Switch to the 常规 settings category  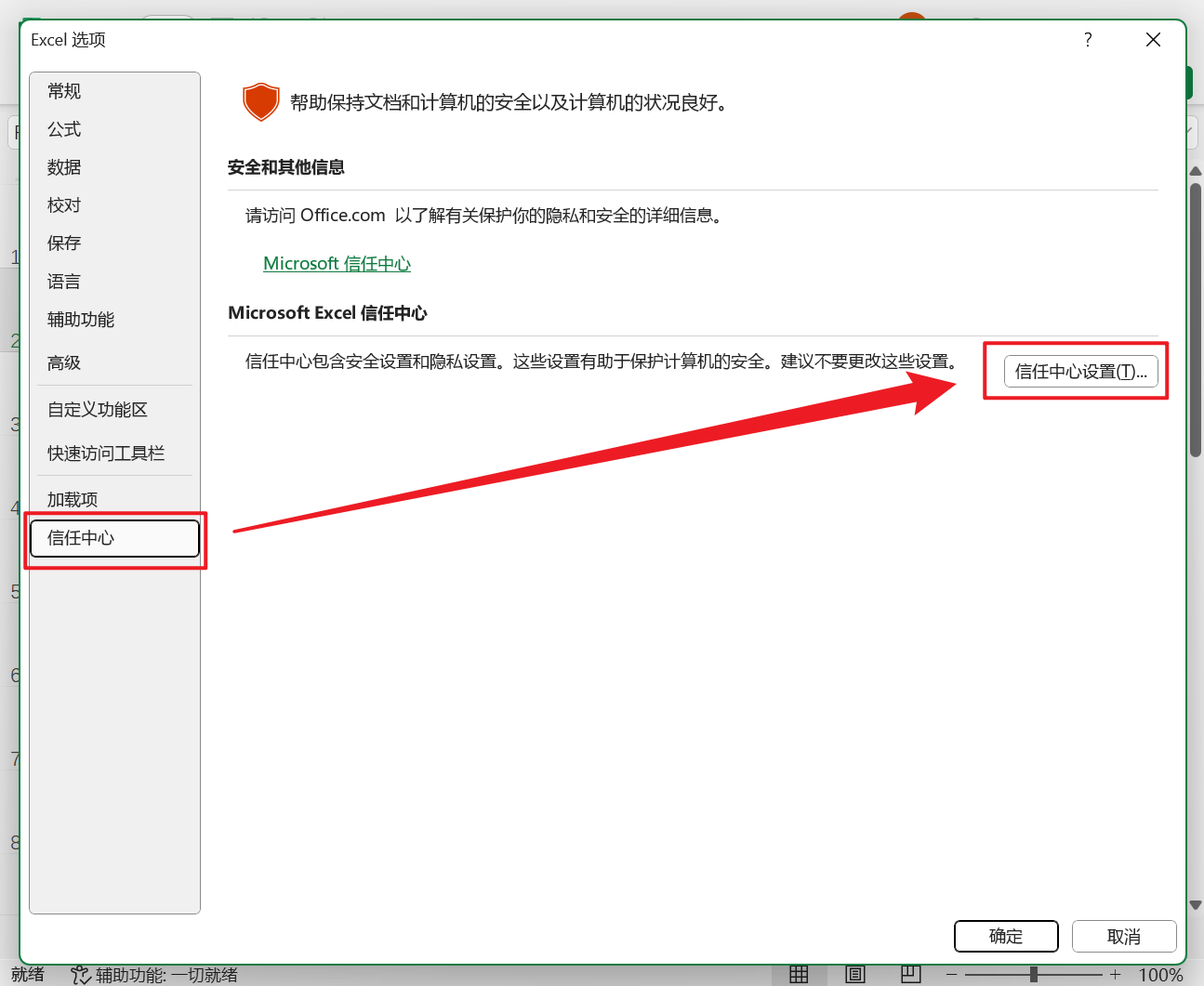click(63, 91)
